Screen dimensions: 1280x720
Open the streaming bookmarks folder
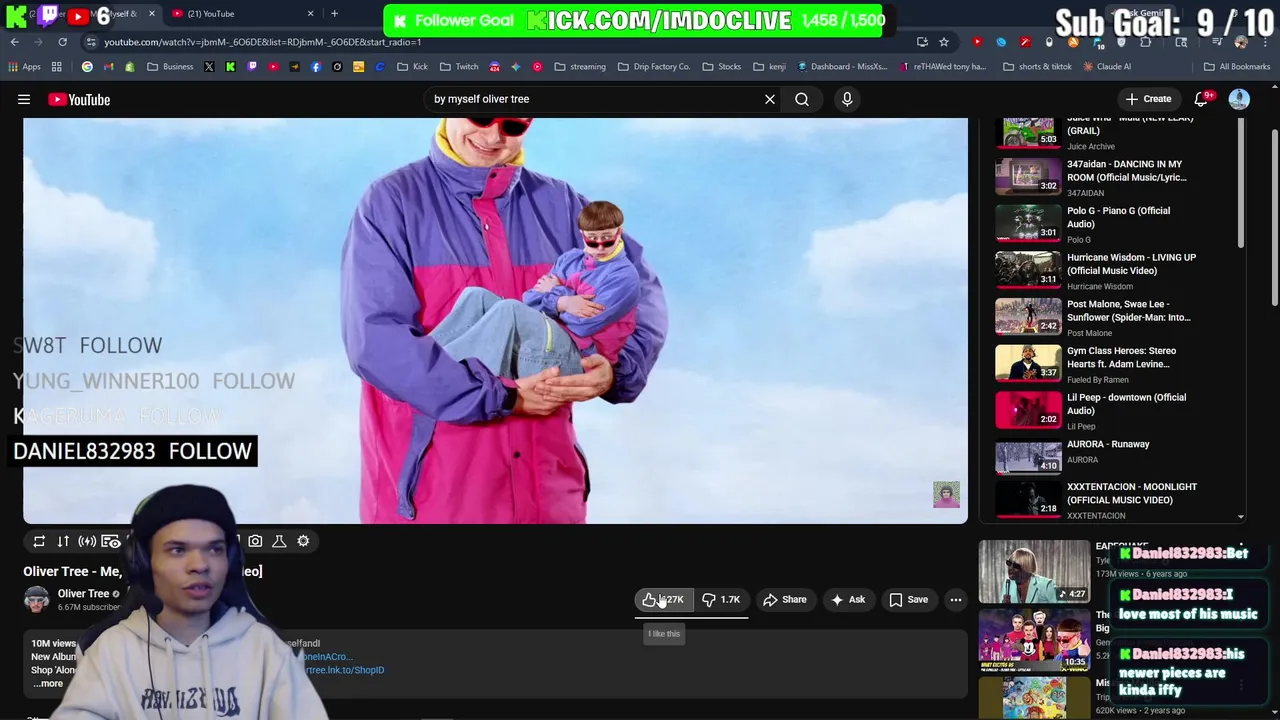pyautogui.click(x=580, y=67)
